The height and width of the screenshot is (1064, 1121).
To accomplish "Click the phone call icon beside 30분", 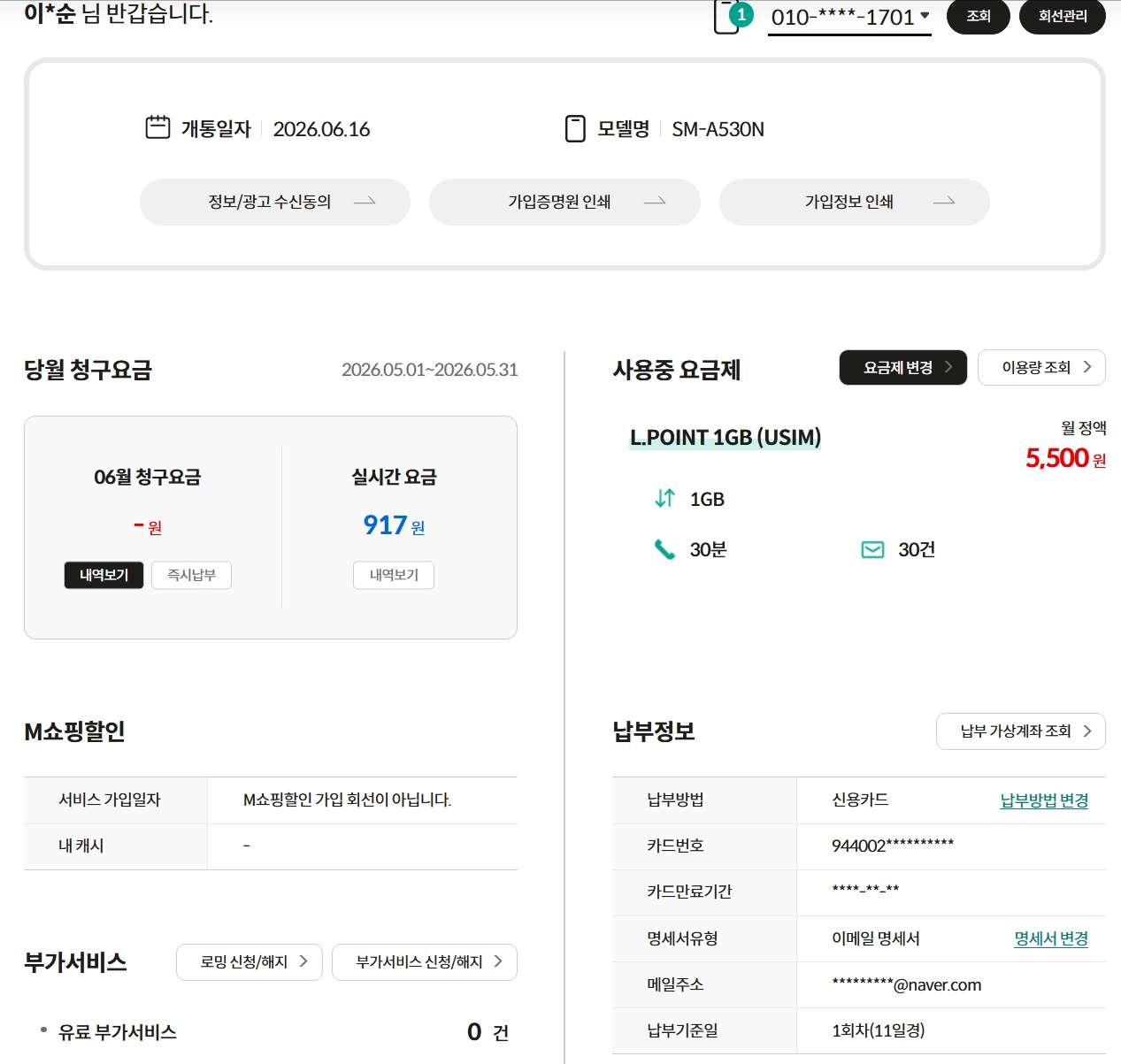I will point(664,550).
